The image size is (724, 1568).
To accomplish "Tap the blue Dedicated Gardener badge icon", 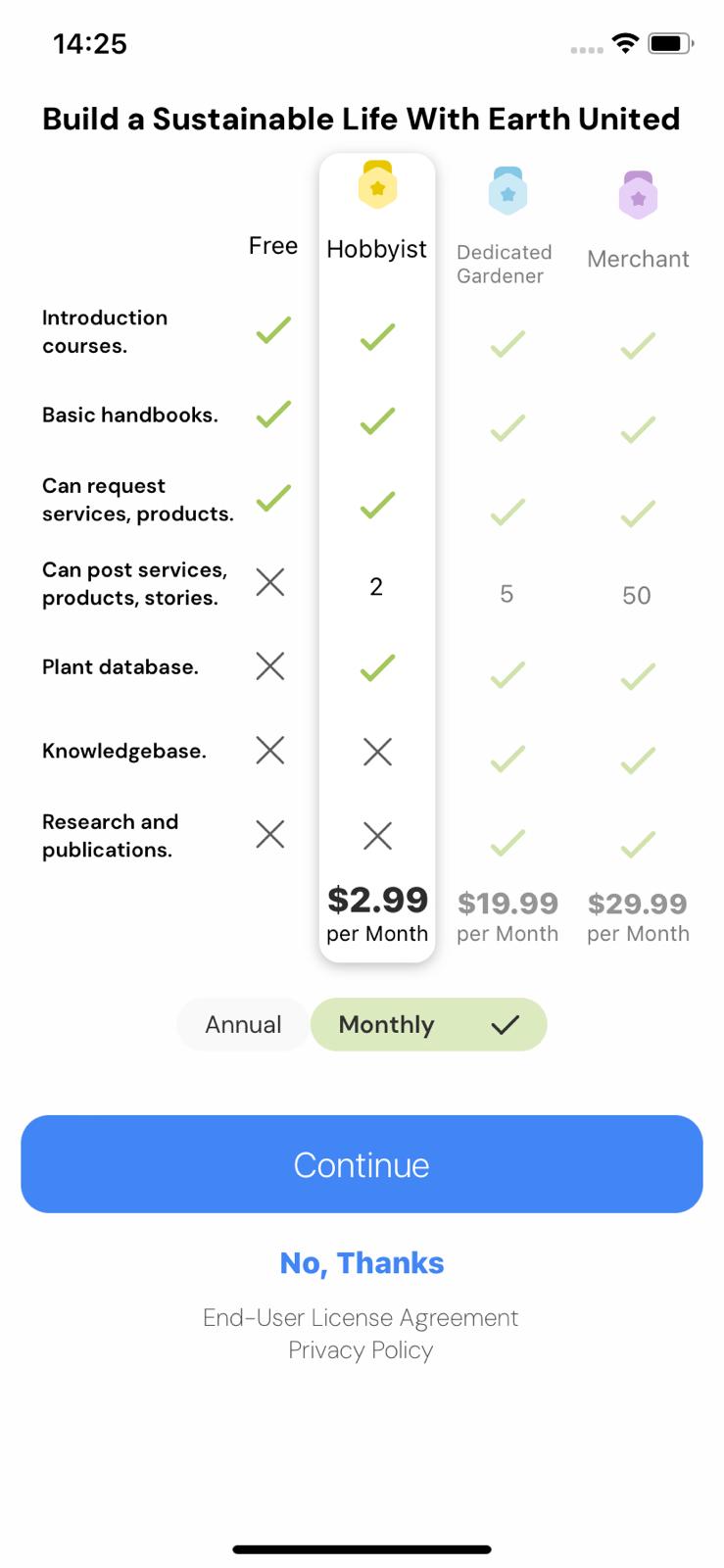I will pyautogui.click(x=507, y=191).
